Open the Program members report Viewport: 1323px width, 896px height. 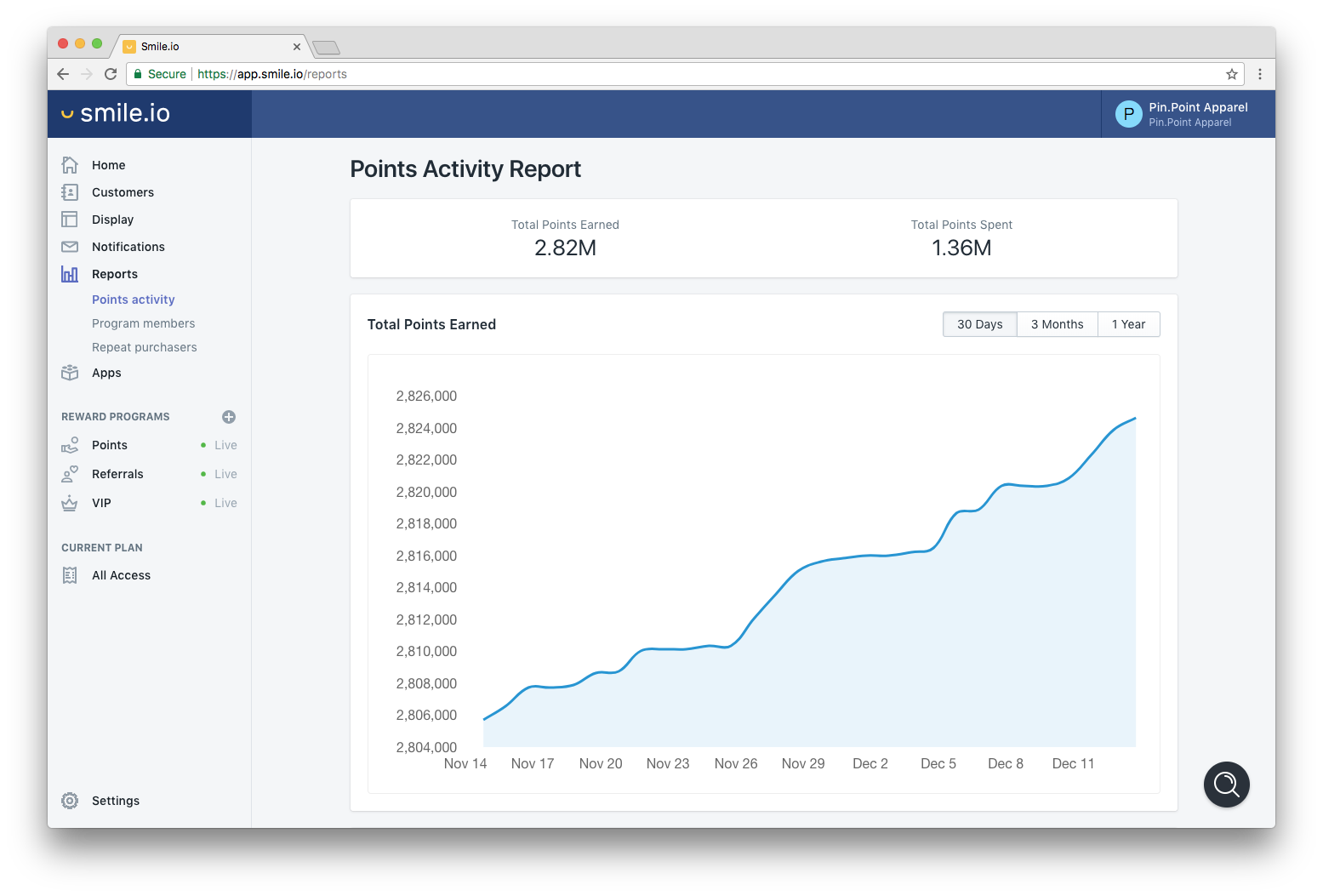tap(143, 323)
